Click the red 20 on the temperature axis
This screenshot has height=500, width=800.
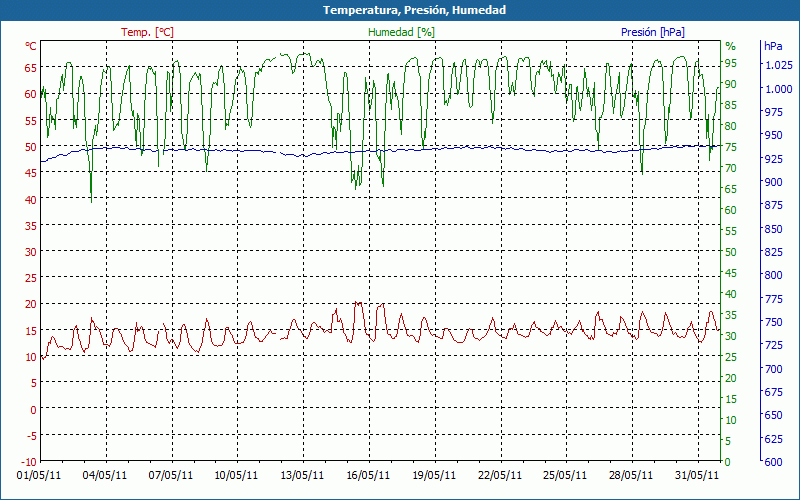point(31,305)
